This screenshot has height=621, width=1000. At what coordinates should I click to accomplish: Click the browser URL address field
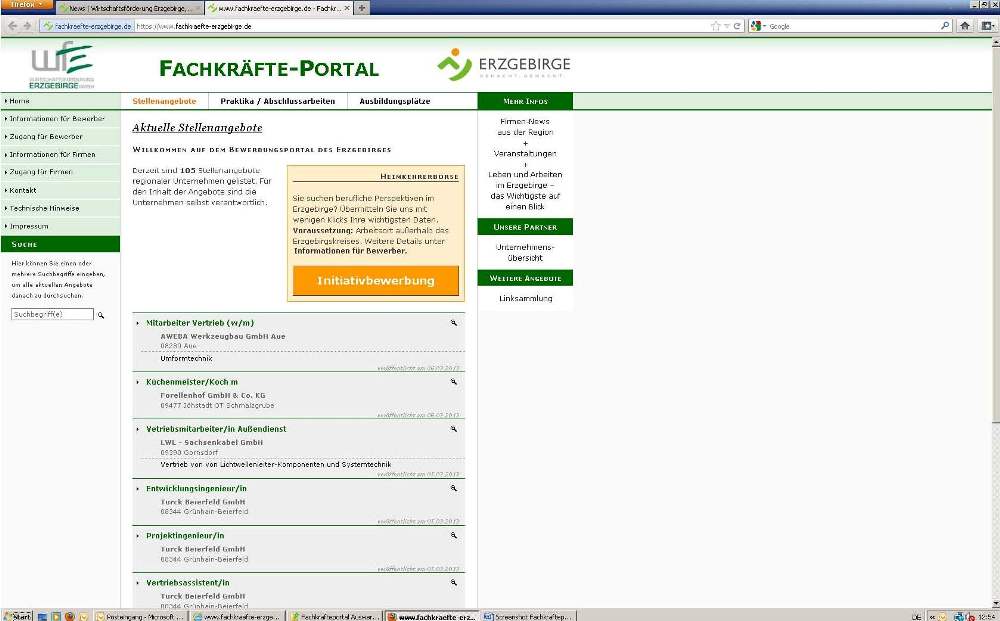pyautogui.click(x=421, y=26)
